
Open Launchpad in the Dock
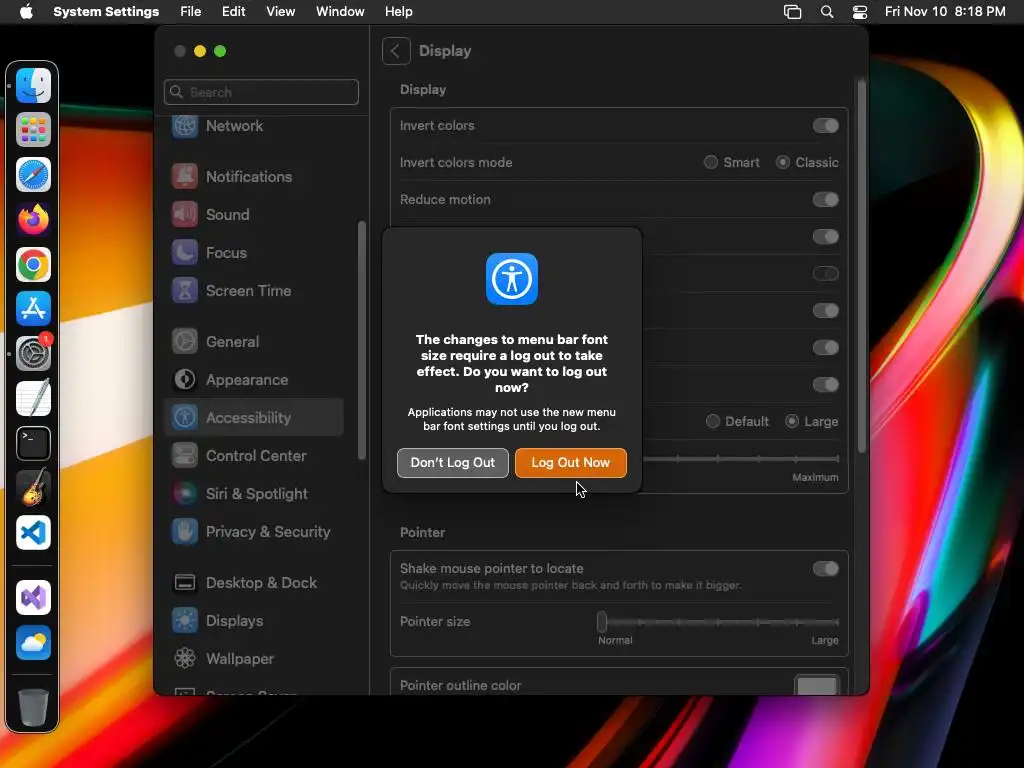(33, 130)
